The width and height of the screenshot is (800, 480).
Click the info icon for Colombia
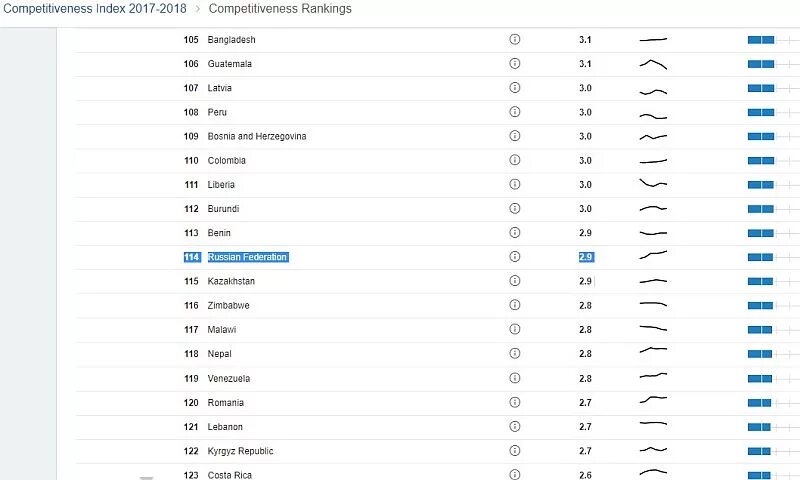[x=515, y=160]
